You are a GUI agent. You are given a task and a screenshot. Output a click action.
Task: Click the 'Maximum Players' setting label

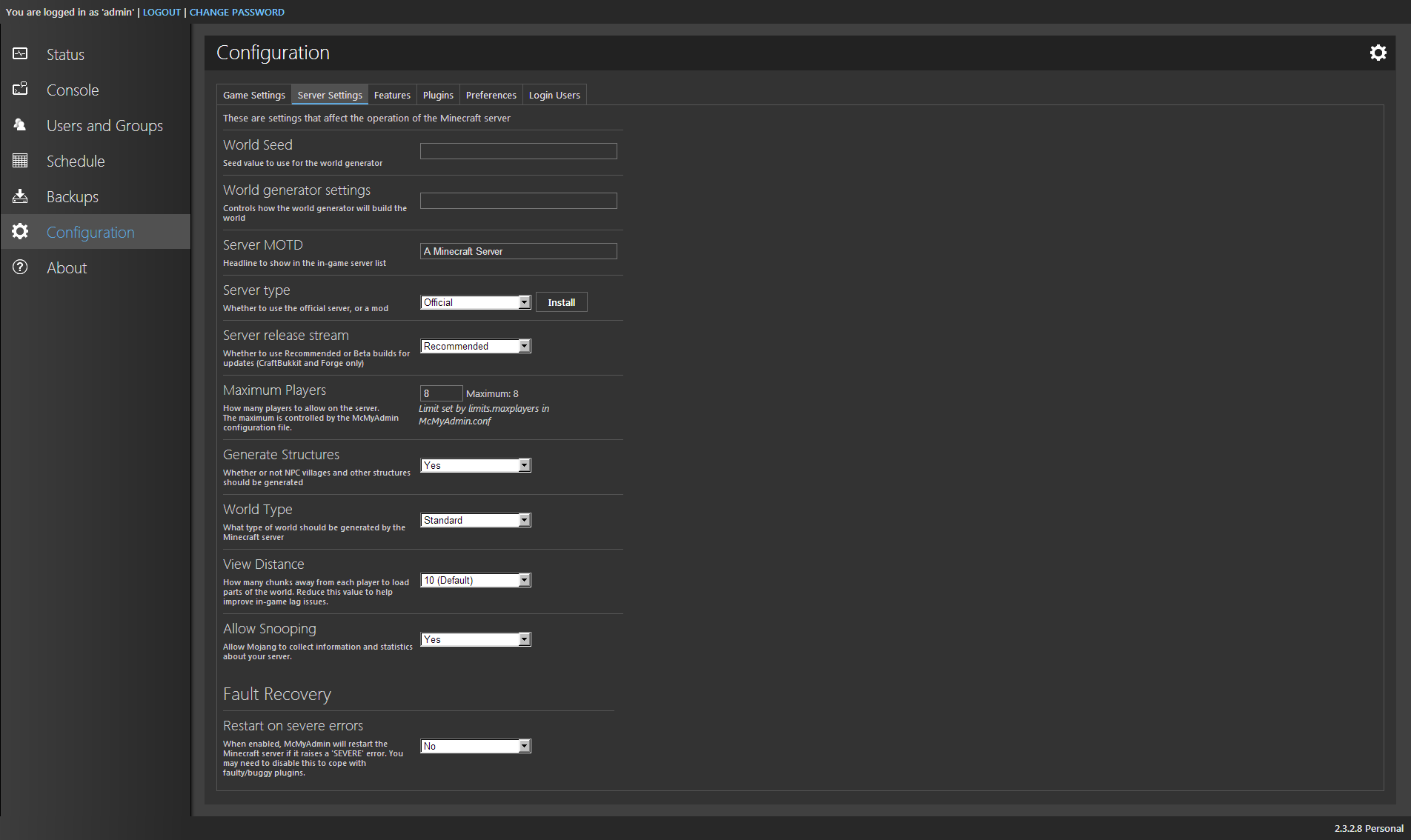(x=274, y=390)
